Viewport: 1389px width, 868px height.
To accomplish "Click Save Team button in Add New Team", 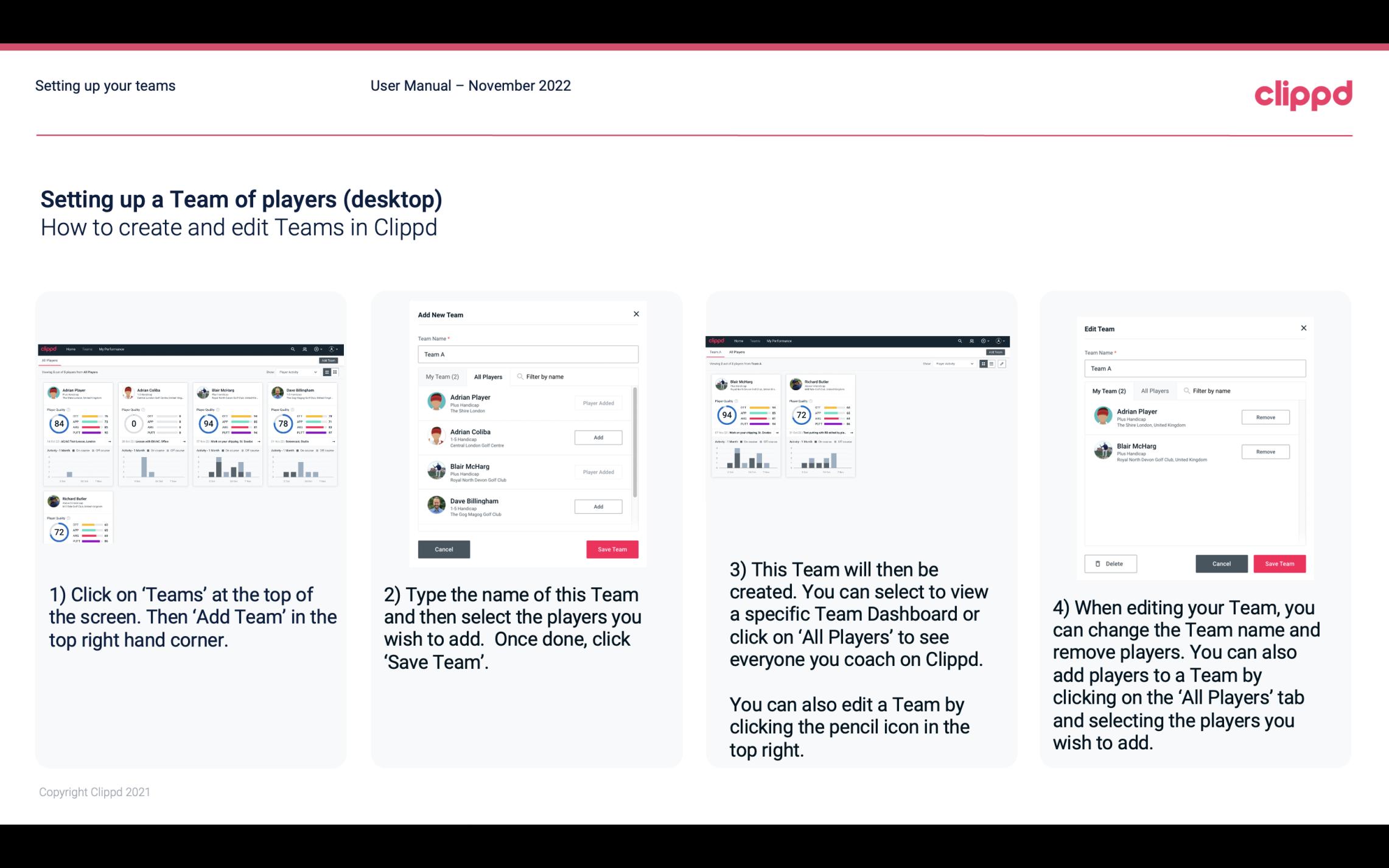I will 611,547.
